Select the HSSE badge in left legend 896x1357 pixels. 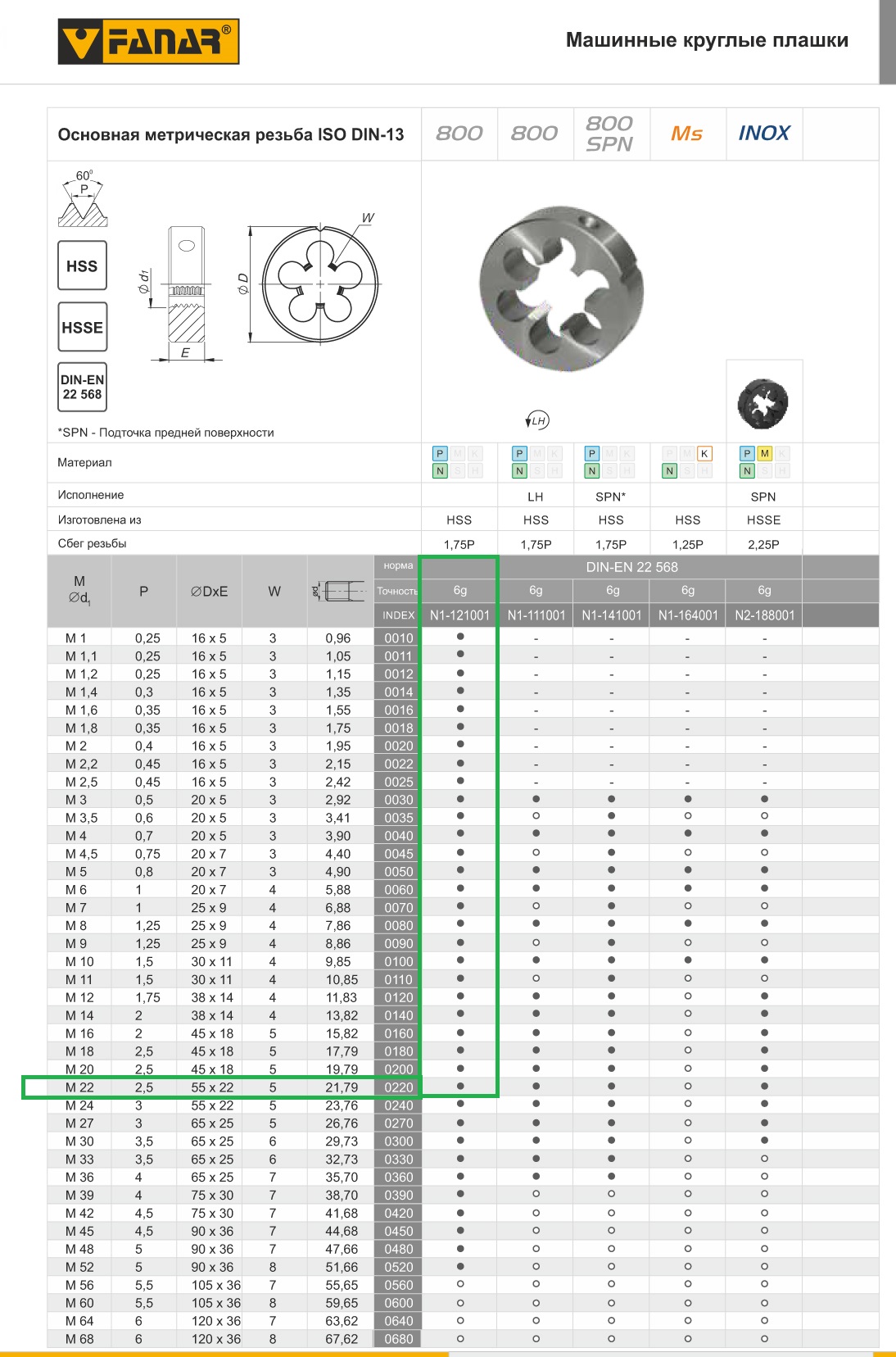[x=82, y=327]
